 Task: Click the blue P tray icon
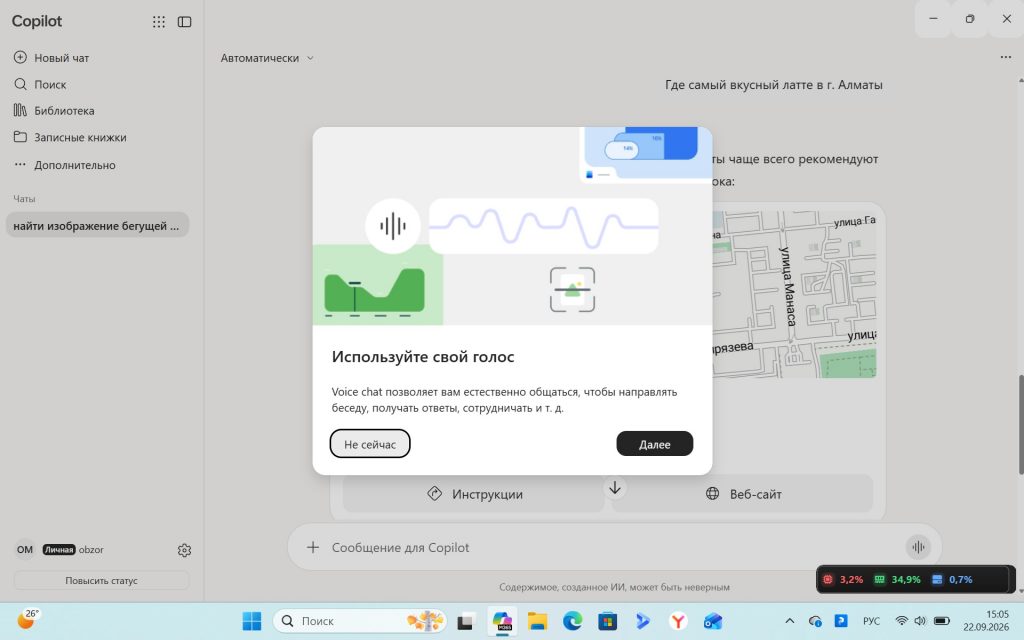click(841, 620)
